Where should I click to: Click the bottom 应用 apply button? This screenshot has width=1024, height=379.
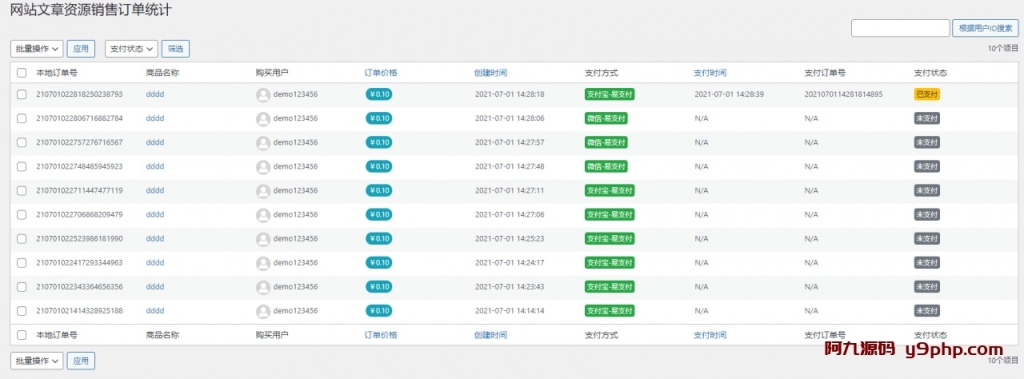(x=81, y=361)
